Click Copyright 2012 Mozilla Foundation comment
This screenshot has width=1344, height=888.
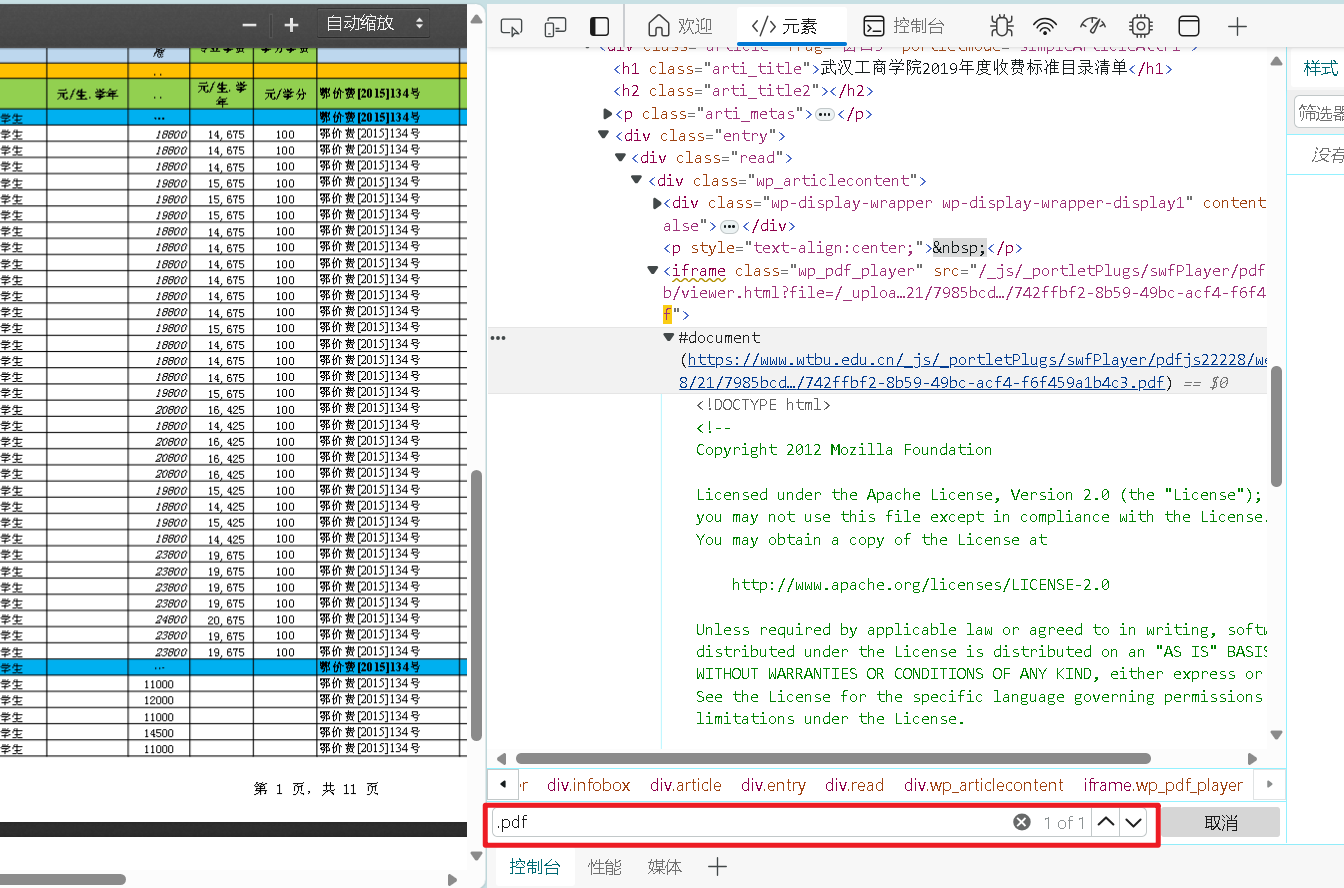point(844,450)
